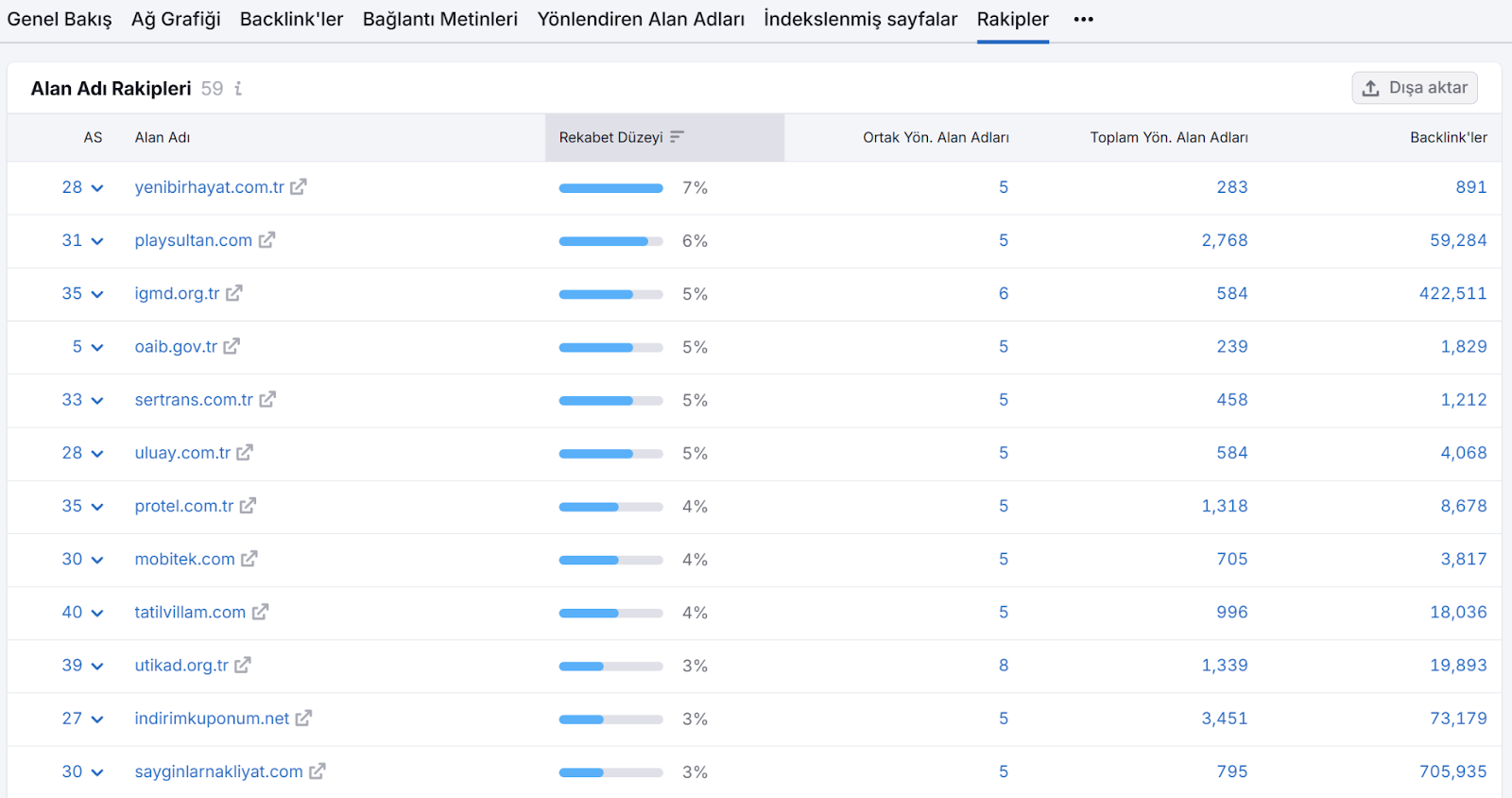Open external link icon beside indirimkuponum.net

coord(303,719)
